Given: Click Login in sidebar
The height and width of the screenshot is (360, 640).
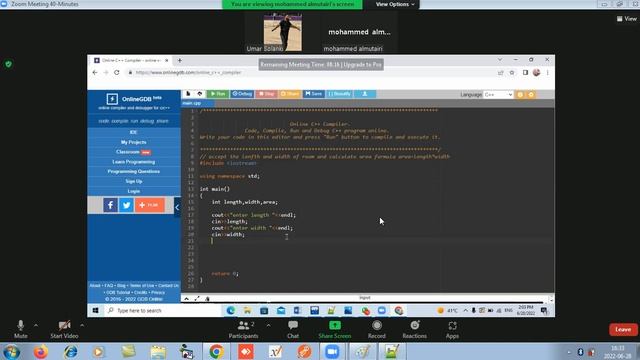Looking at the screenshot, I should pos(133,191).
